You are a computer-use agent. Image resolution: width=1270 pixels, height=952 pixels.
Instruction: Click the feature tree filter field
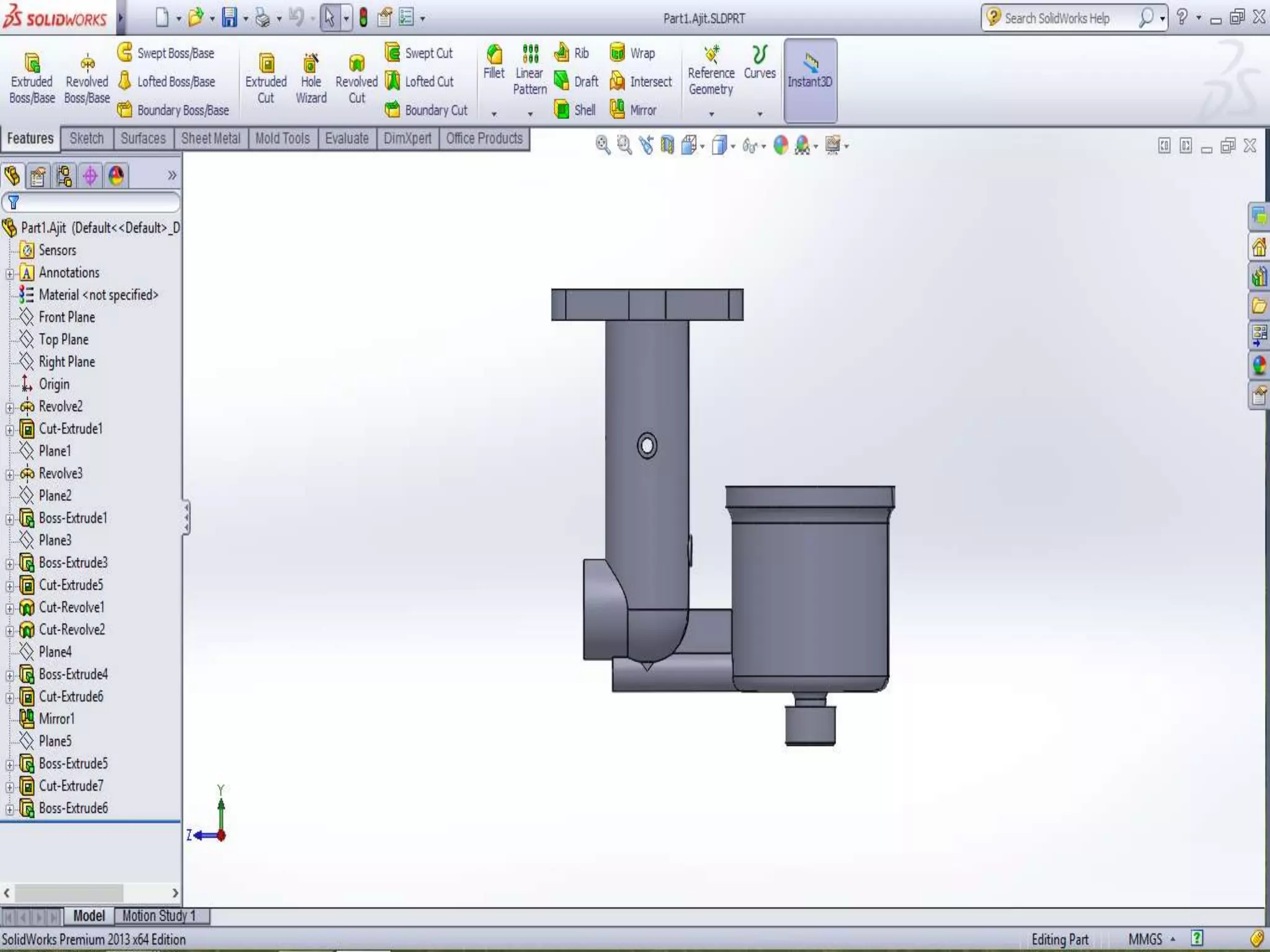click(92, 202)
